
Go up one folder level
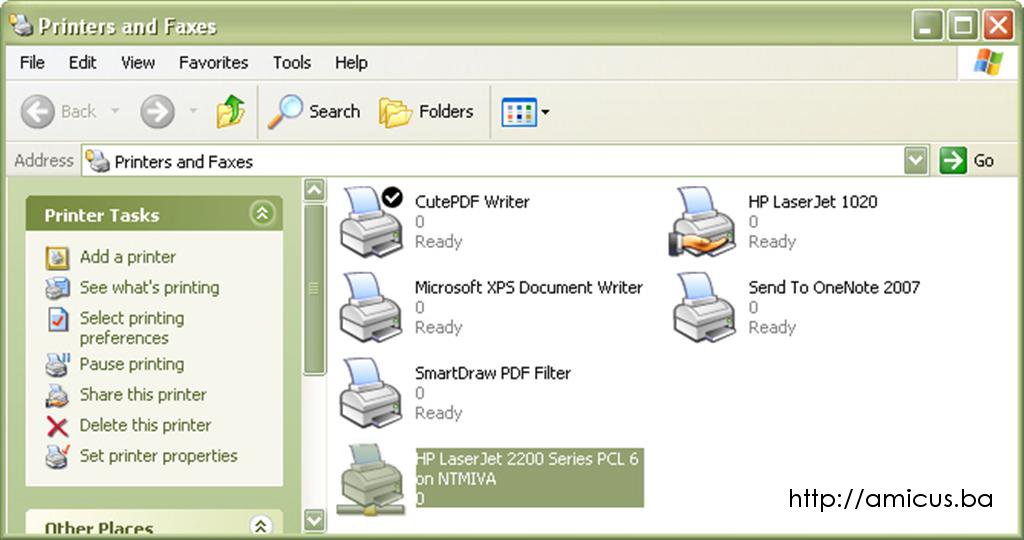tap(231, 111)
